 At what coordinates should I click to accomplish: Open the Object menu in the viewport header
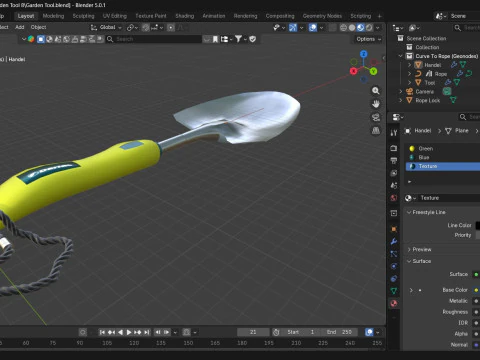pyautogui.click(x=38, y=27)
